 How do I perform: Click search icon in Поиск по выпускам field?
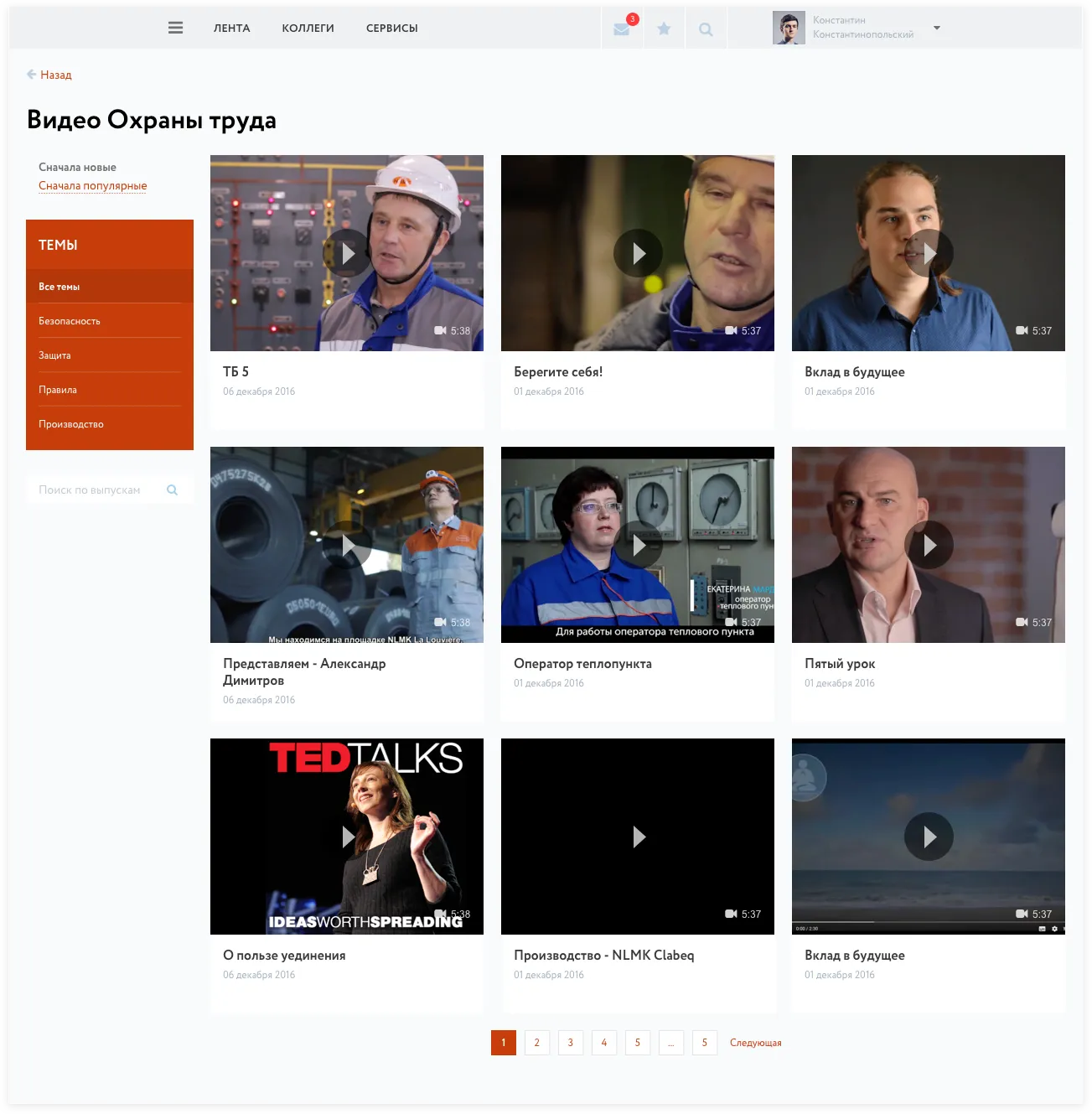tap(172, 490)
